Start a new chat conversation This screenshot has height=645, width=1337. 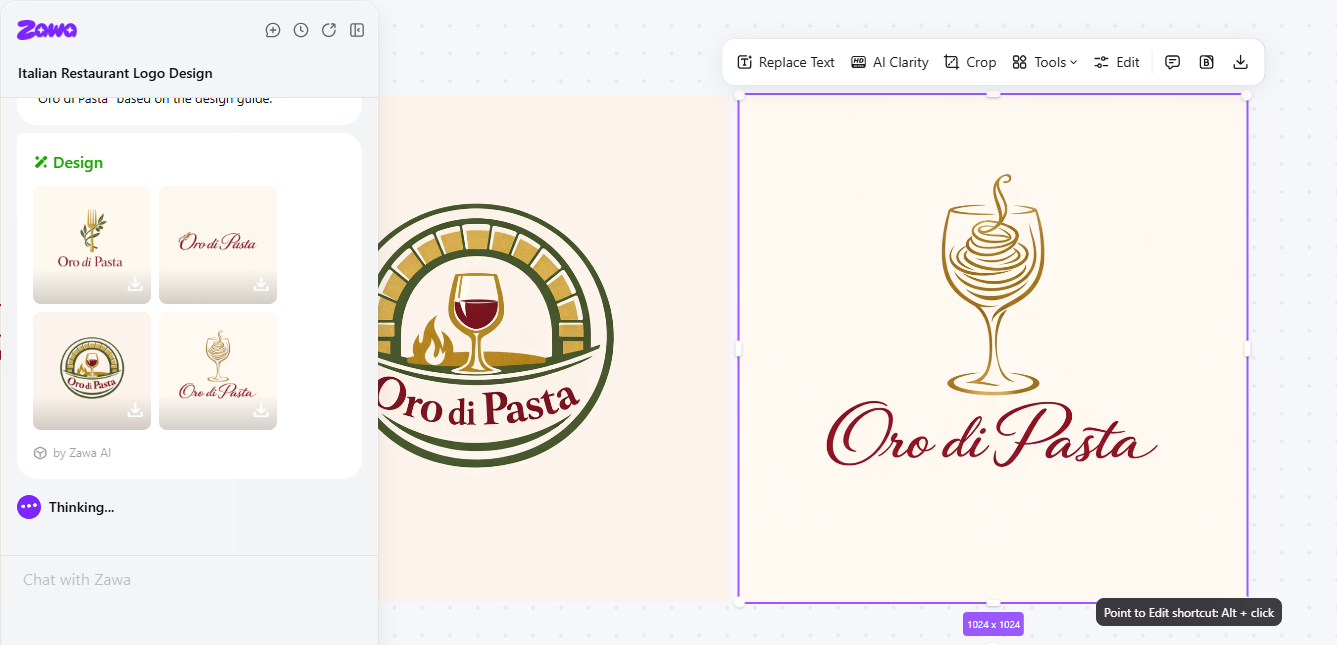click(x=273, y=30)
